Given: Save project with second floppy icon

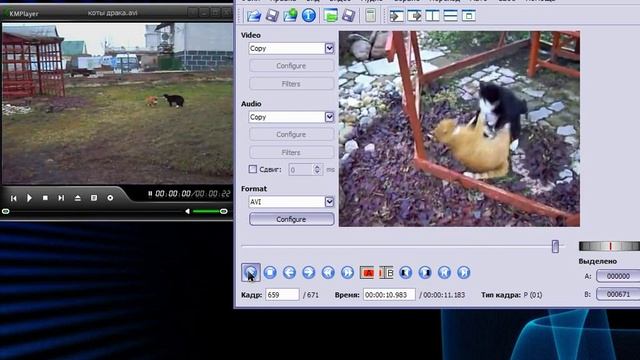Looking at the screenshot, I should click(x=349, y=16).
